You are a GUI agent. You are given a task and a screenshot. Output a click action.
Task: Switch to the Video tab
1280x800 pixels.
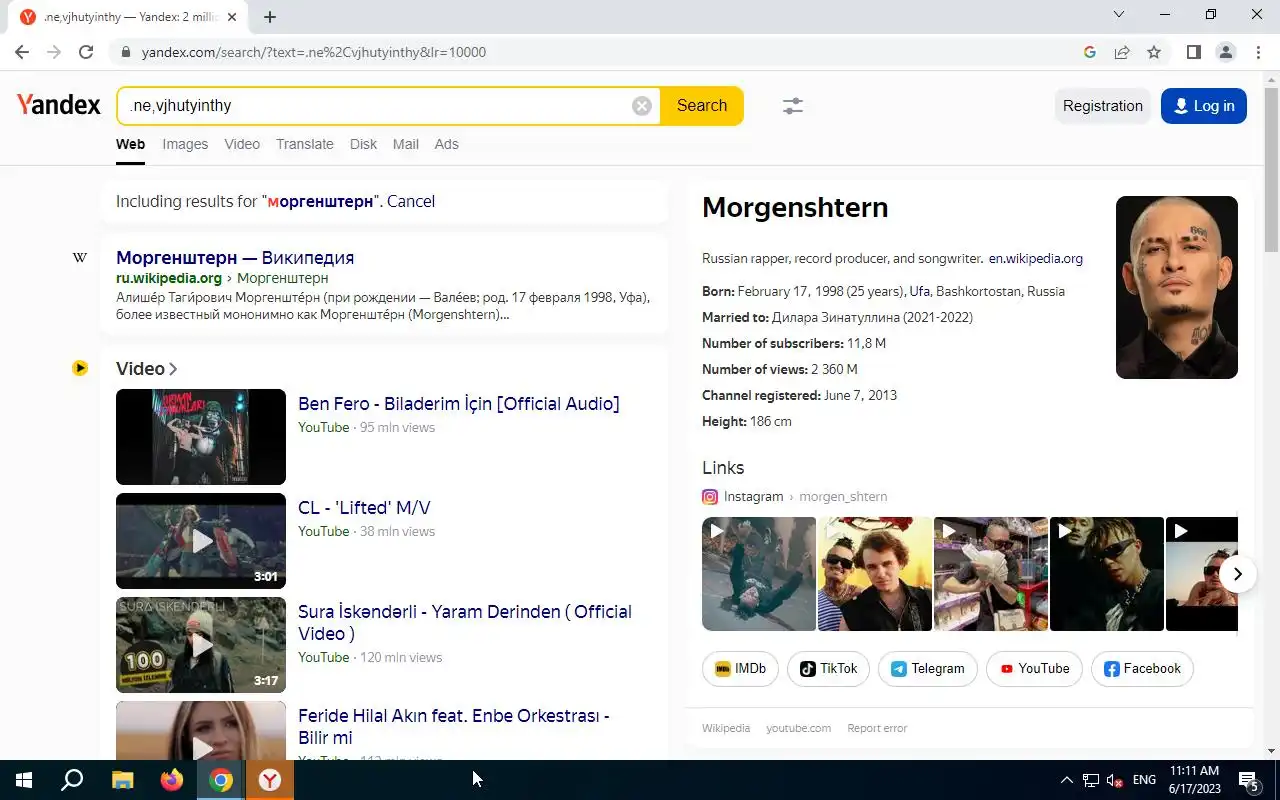coord(242,144)
